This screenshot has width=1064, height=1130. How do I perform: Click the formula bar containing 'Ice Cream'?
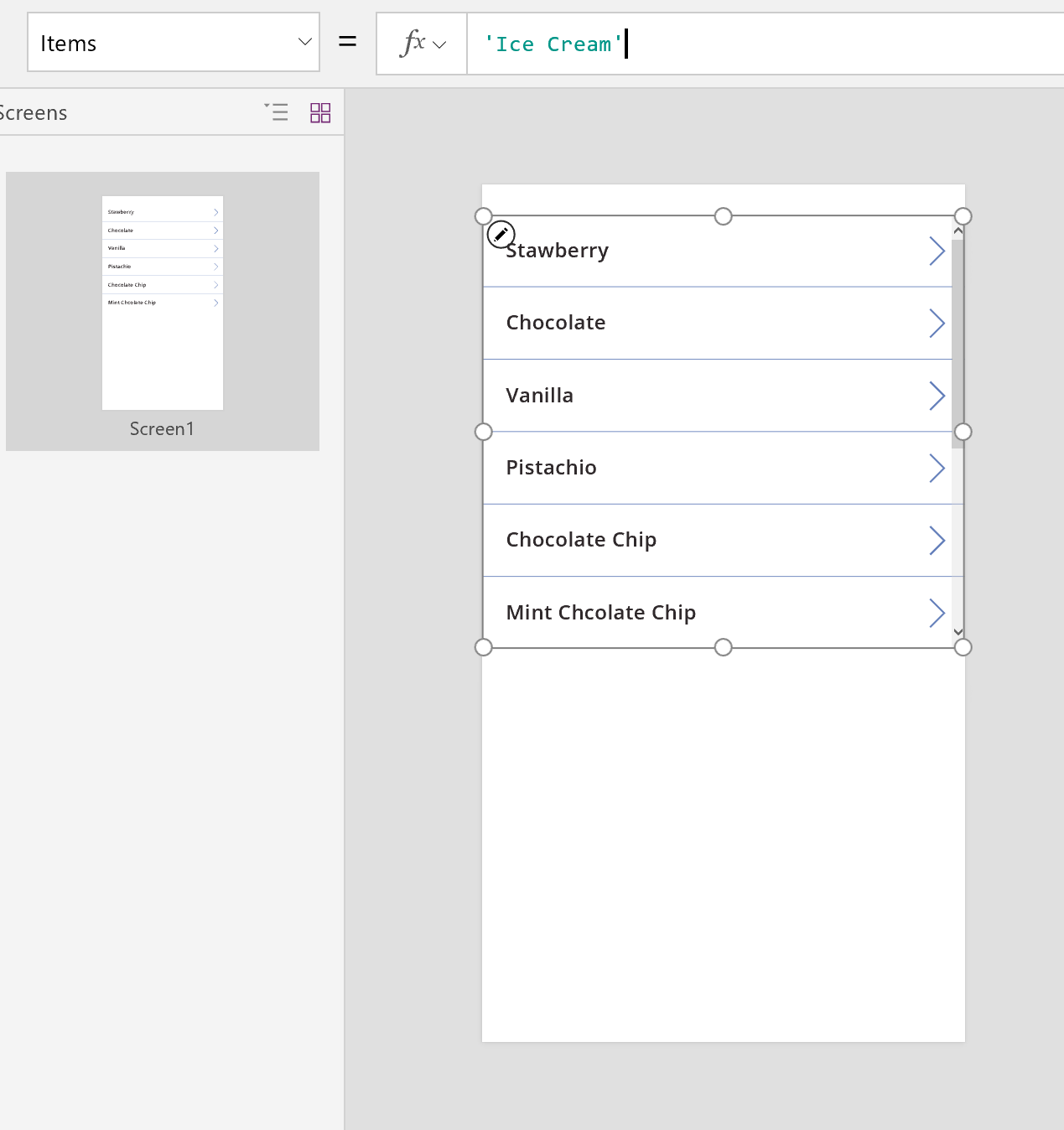click(x=765, y=44)
